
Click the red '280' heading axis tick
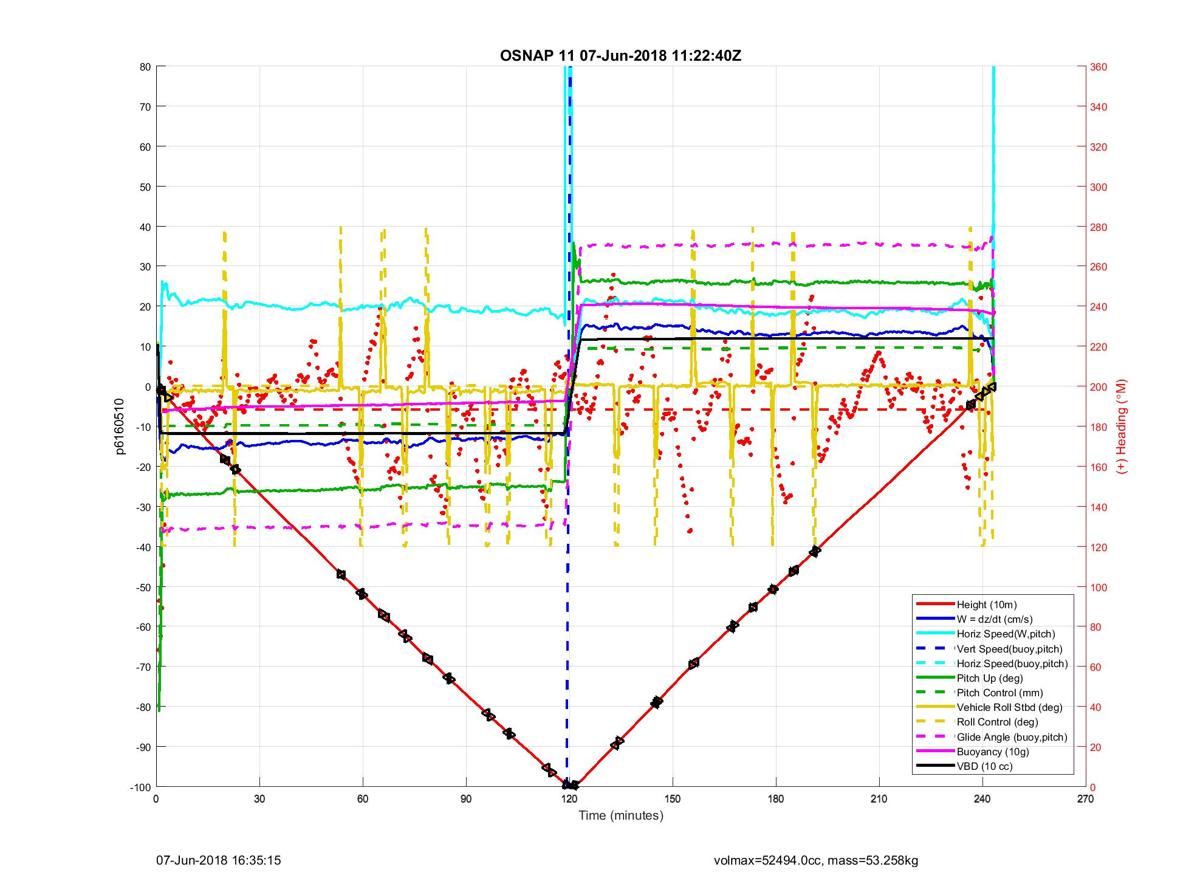pos(1099,227)
